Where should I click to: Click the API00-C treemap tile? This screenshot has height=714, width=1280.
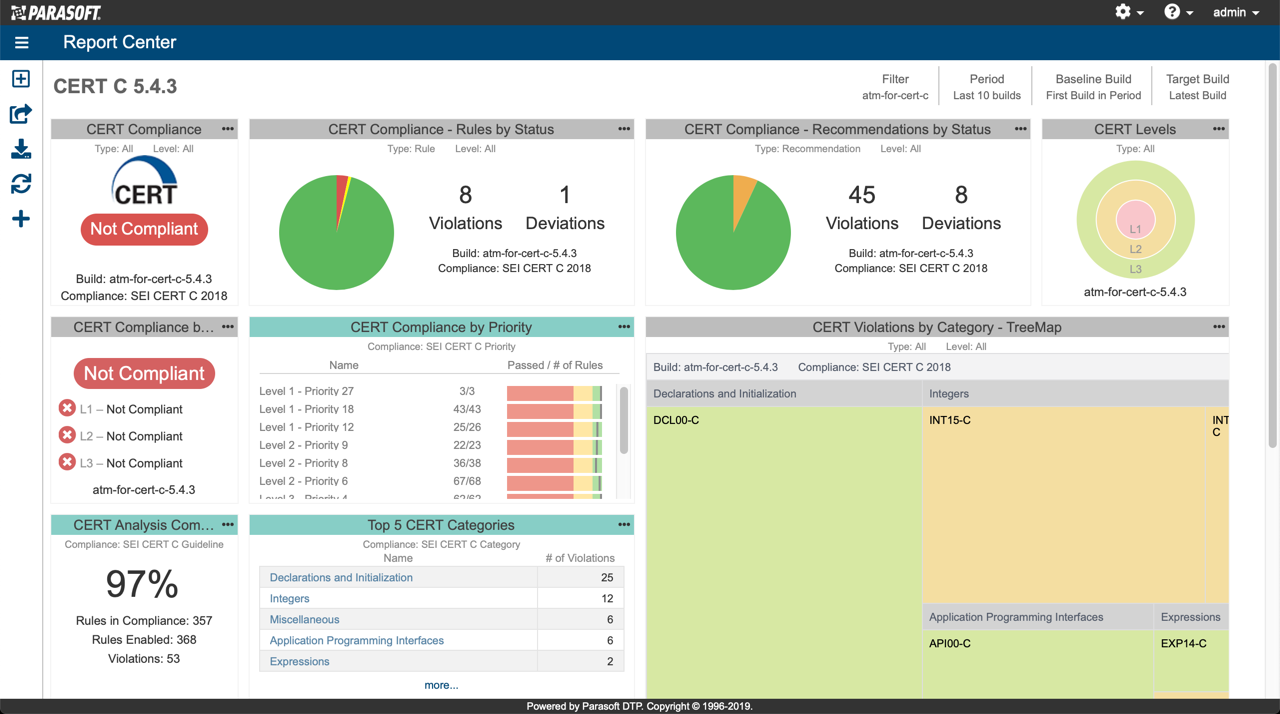coord(1037,664)
